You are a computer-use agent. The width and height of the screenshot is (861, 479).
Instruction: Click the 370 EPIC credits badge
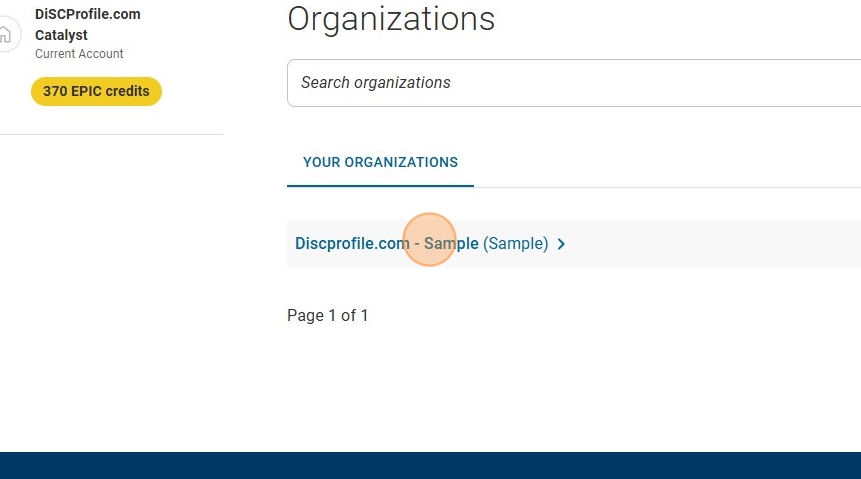click(x=96, y=91)
